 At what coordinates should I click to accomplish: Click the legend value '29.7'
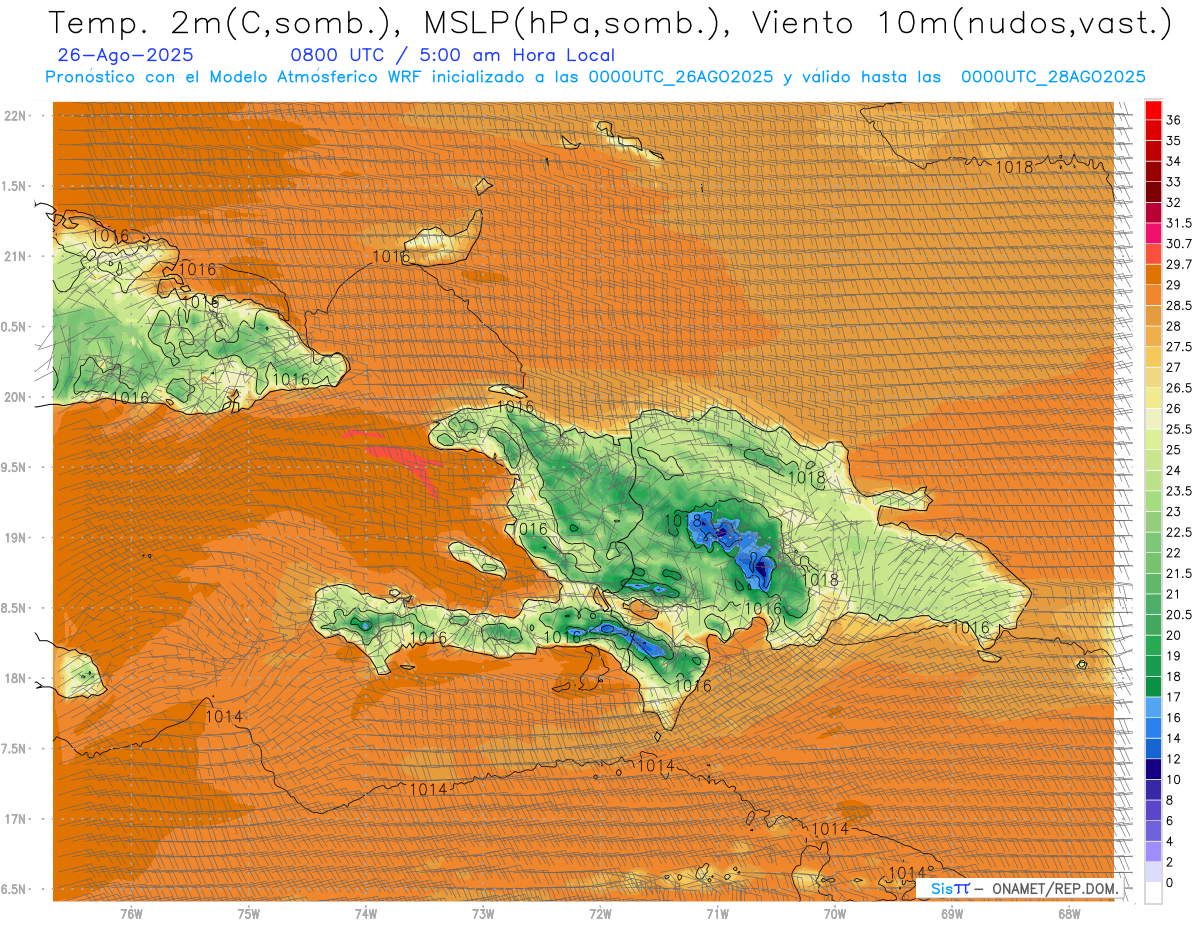point(1179,264)
